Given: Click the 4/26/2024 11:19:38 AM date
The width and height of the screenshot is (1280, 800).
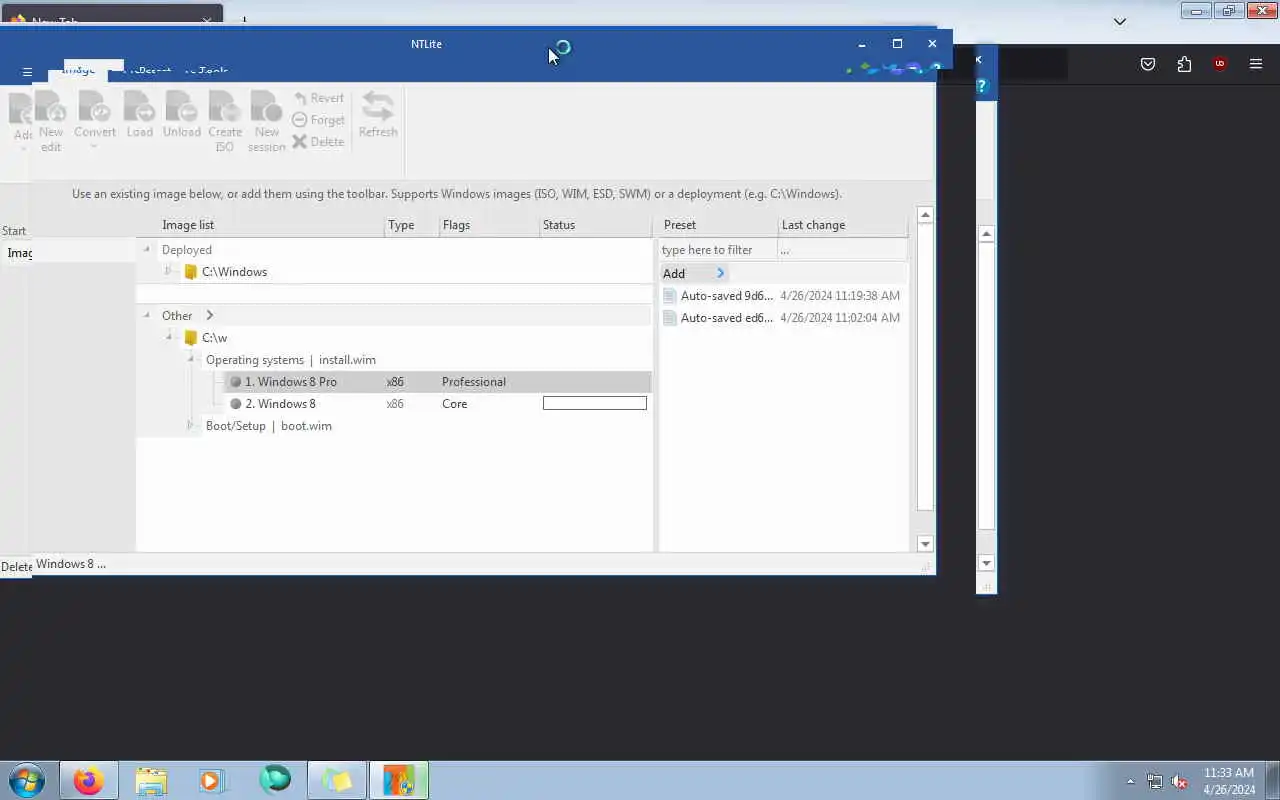Looking at the screenshot, I should click(840, 296).
